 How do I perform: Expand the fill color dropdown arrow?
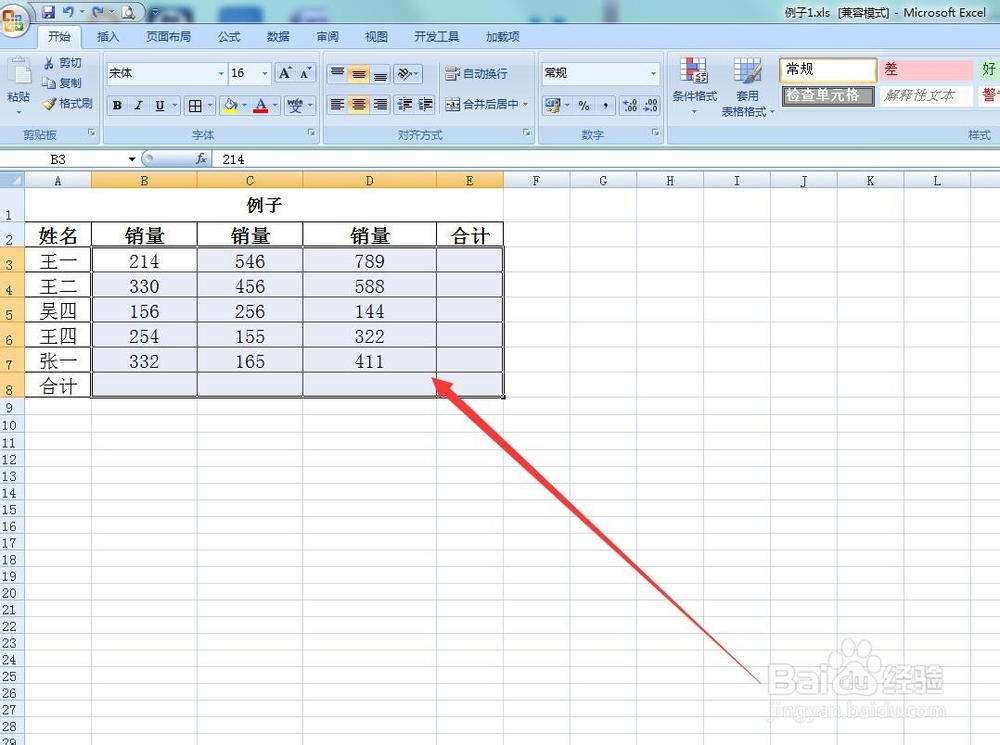tap(244, 105)
